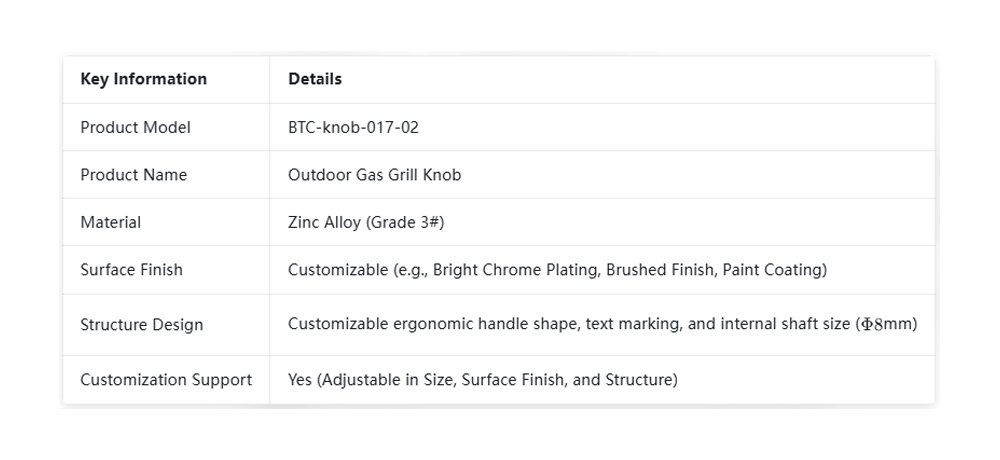Select the Product Model row label

click(135, 127)
